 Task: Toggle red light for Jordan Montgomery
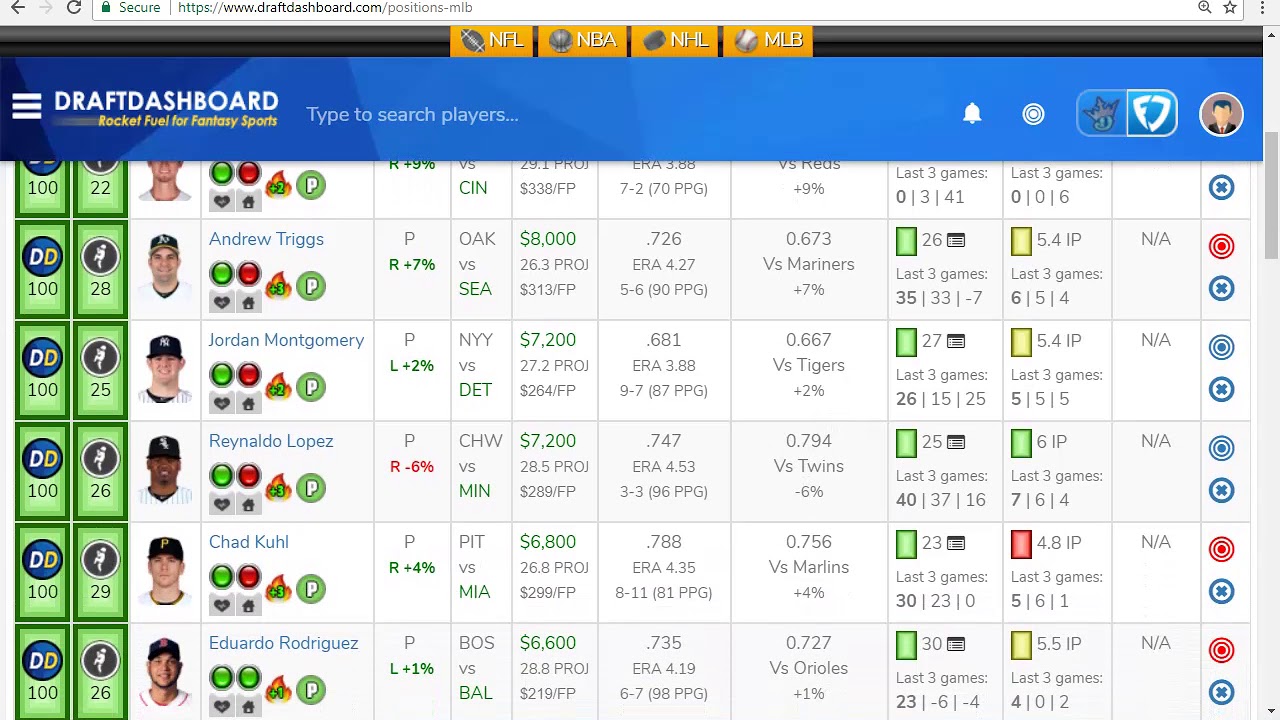click(249, 374)
